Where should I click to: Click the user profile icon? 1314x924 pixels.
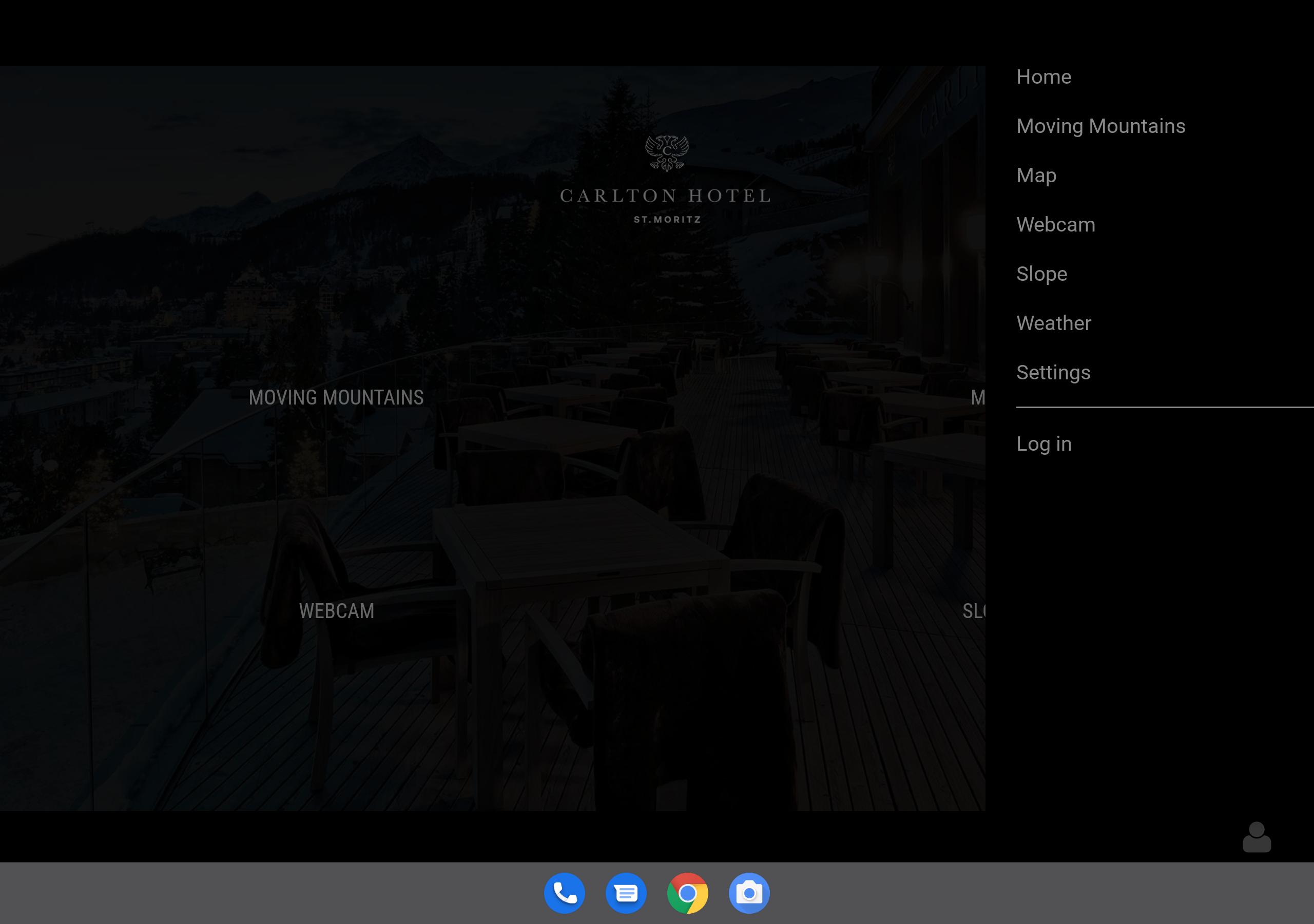click(1257, 837)
